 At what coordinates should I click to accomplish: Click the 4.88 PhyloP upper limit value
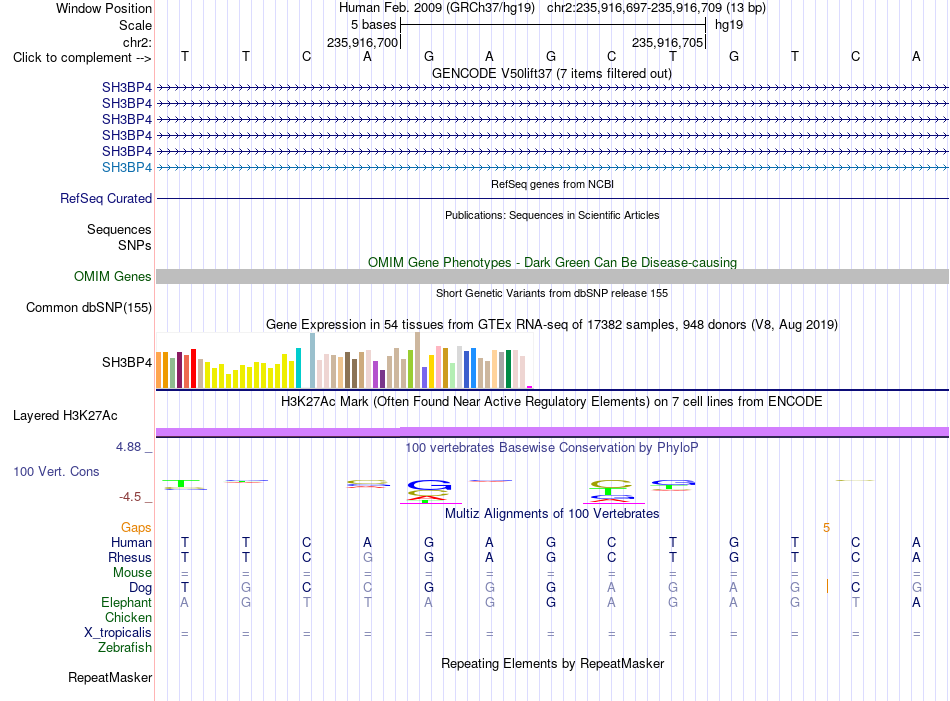click(128, 447)
